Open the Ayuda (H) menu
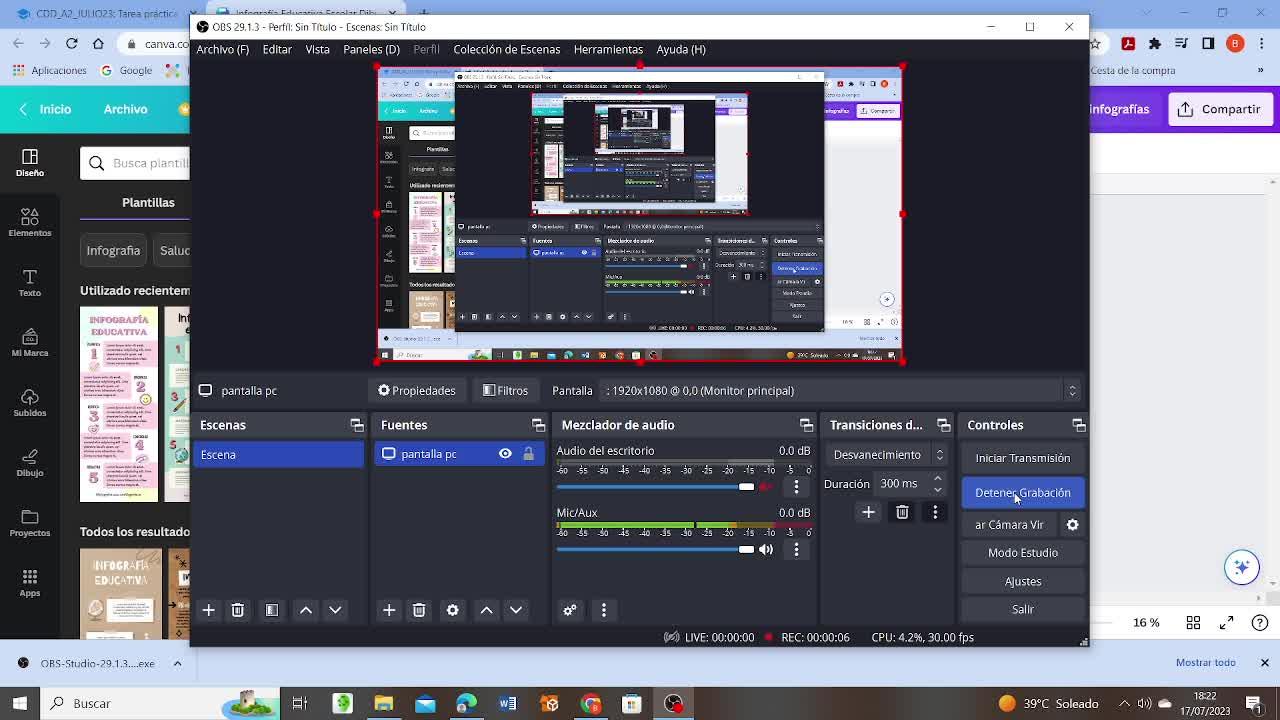 [x=681, y=49]
